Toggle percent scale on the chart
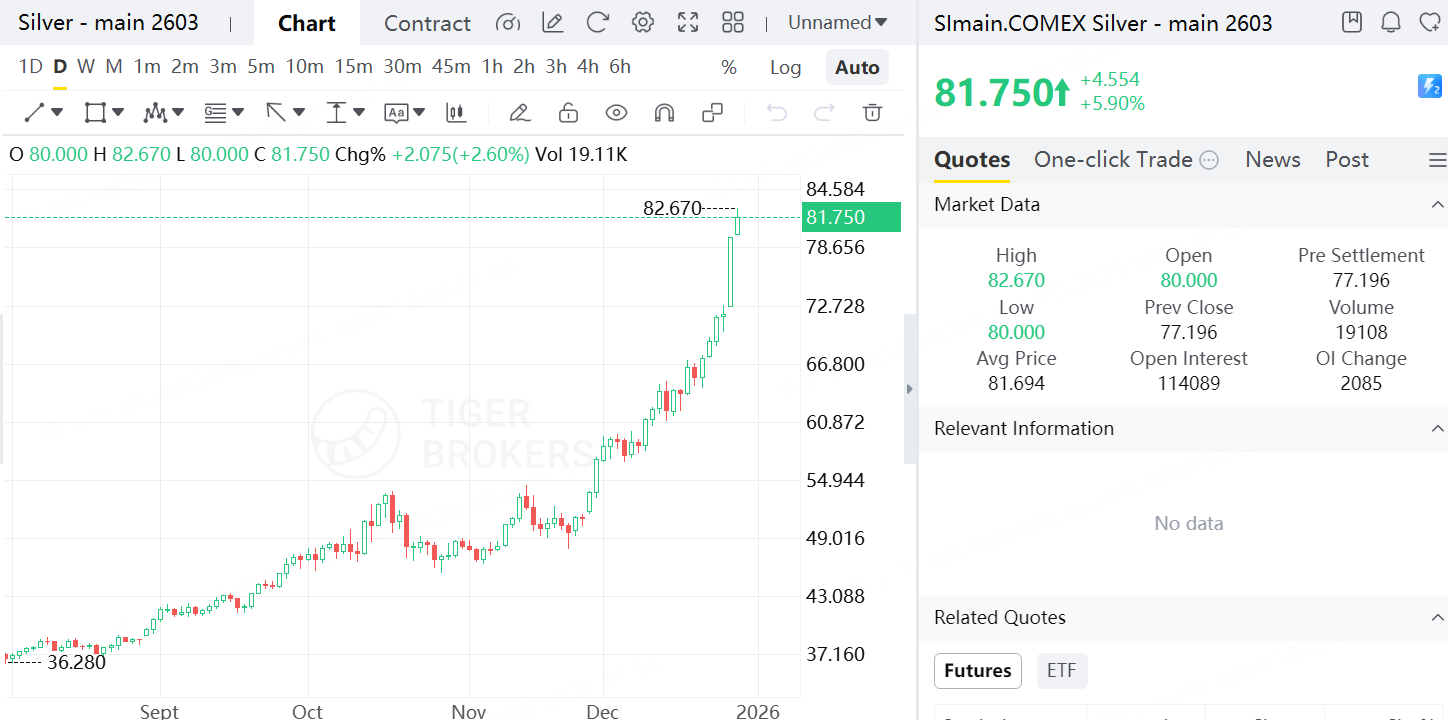 point(729,67)
